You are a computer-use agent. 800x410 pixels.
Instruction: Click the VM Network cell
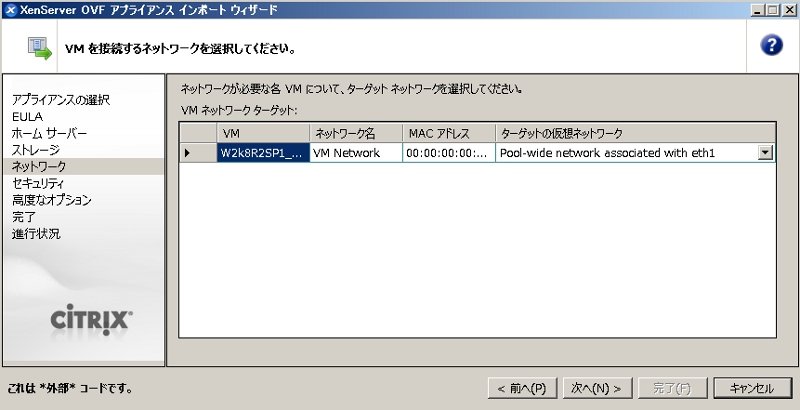pyautogui.click(x=356, y=152)
